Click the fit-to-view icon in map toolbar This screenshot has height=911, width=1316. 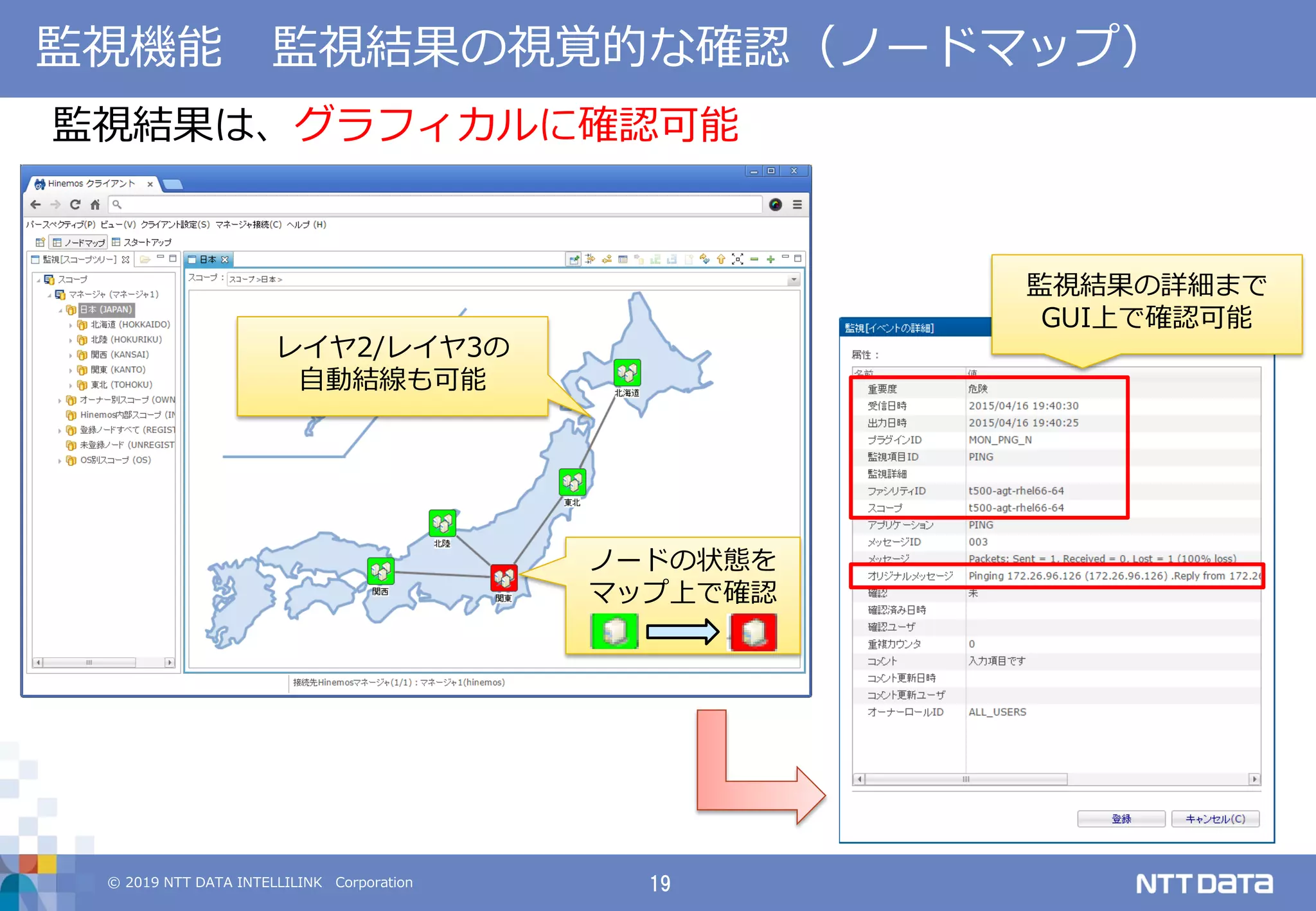coord(738,260)
